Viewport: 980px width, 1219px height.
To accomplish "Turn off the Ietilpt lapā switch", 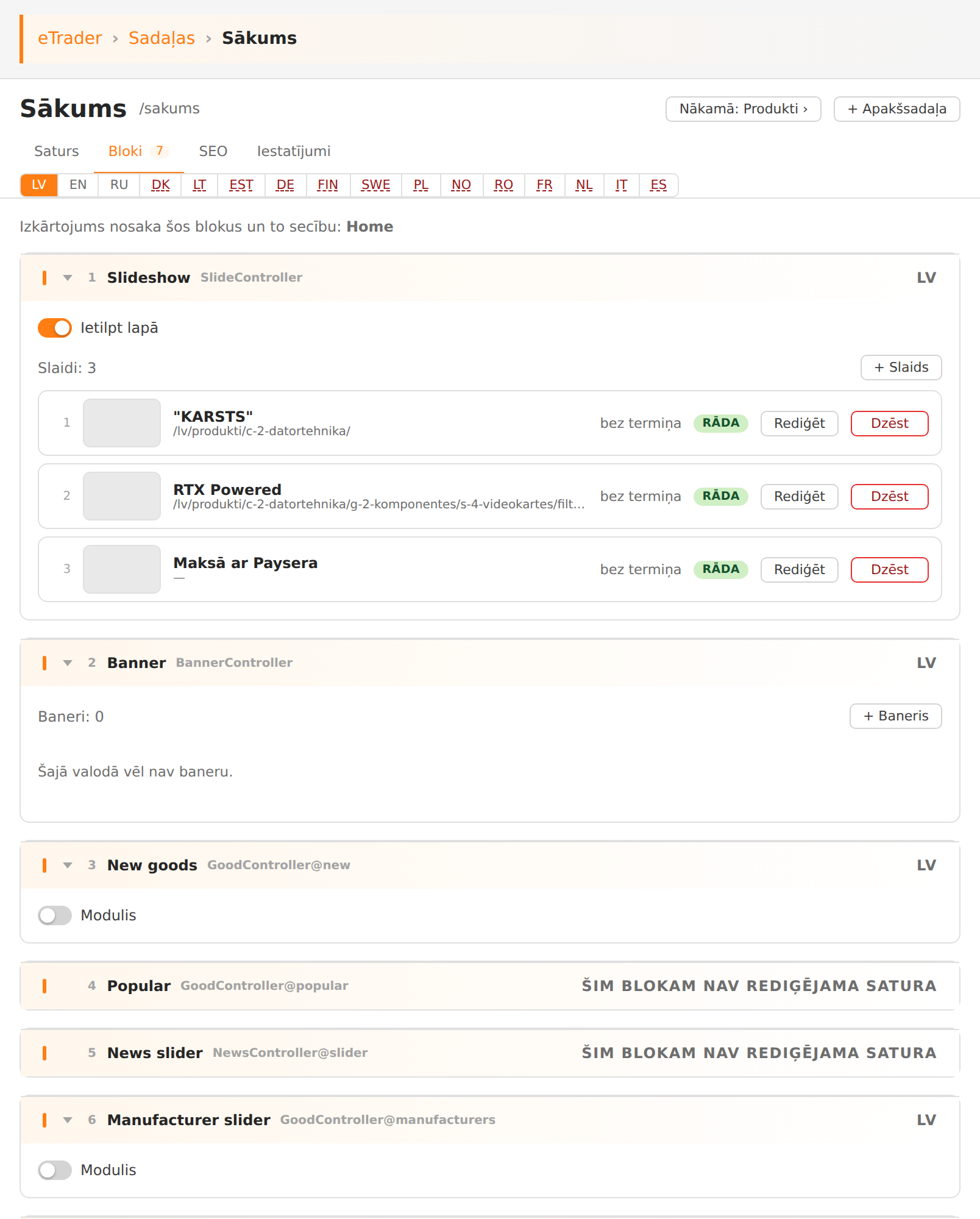I will pyautogui.click(x=55, y=328).
